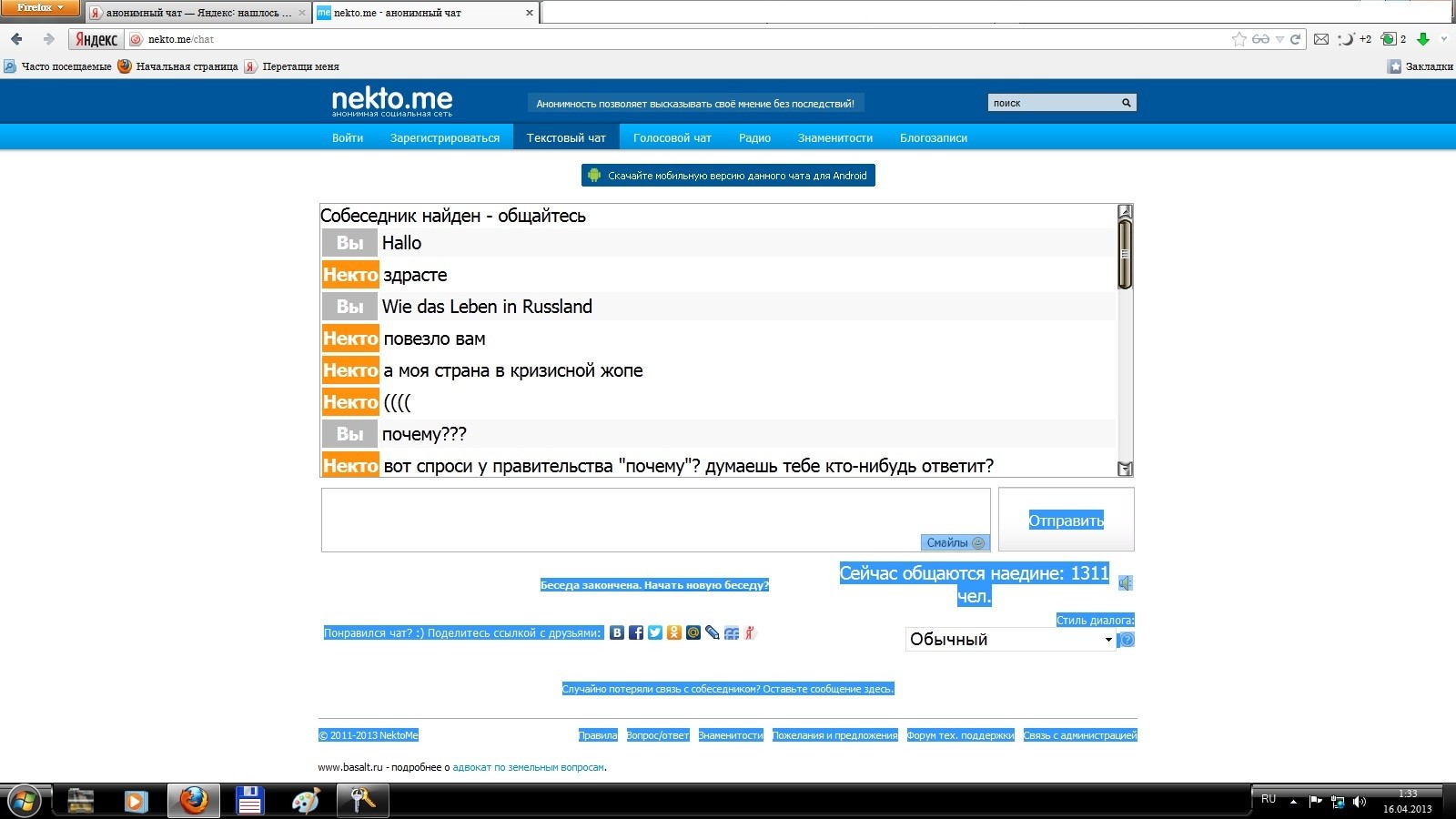Click the chat scrollbar down arrow
Image resolution: width=1456 pixels, height=819 pixels.
click(x=1125, y=469)
